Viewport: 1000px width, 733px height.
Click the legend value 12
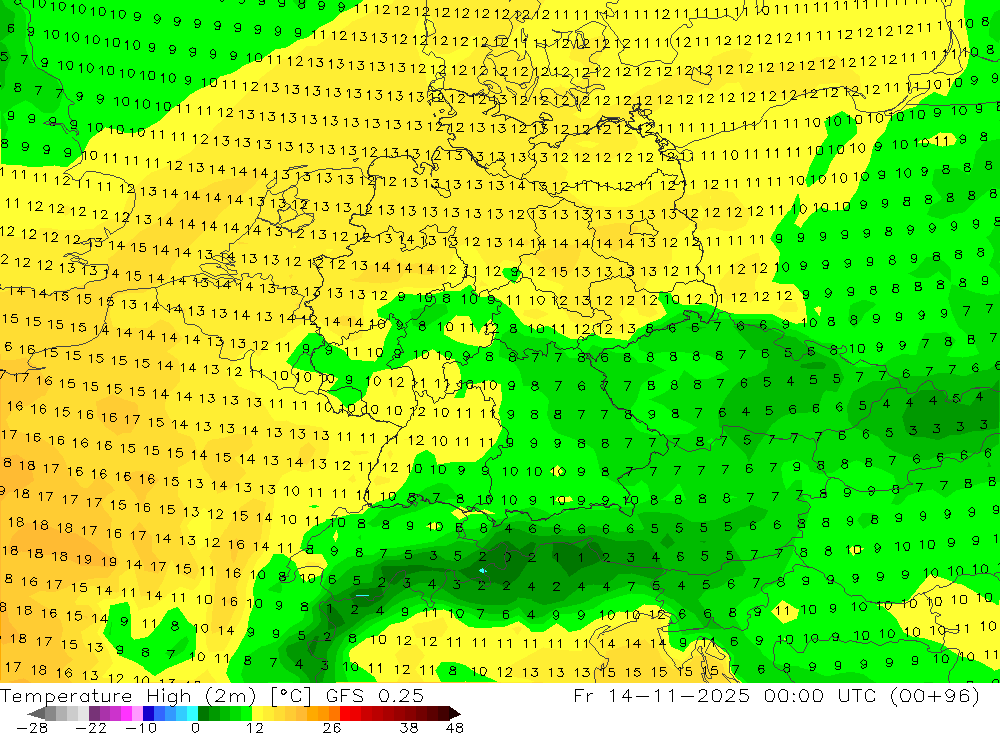255,728
